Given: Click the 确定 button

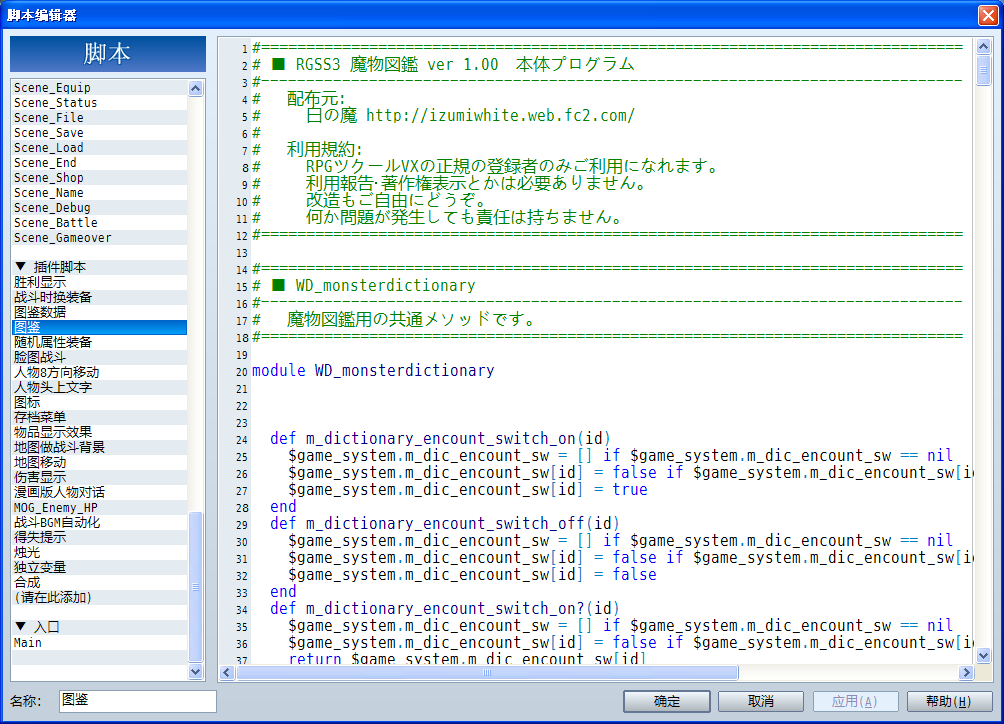Looking at the screenshot, I should point(667,702).
